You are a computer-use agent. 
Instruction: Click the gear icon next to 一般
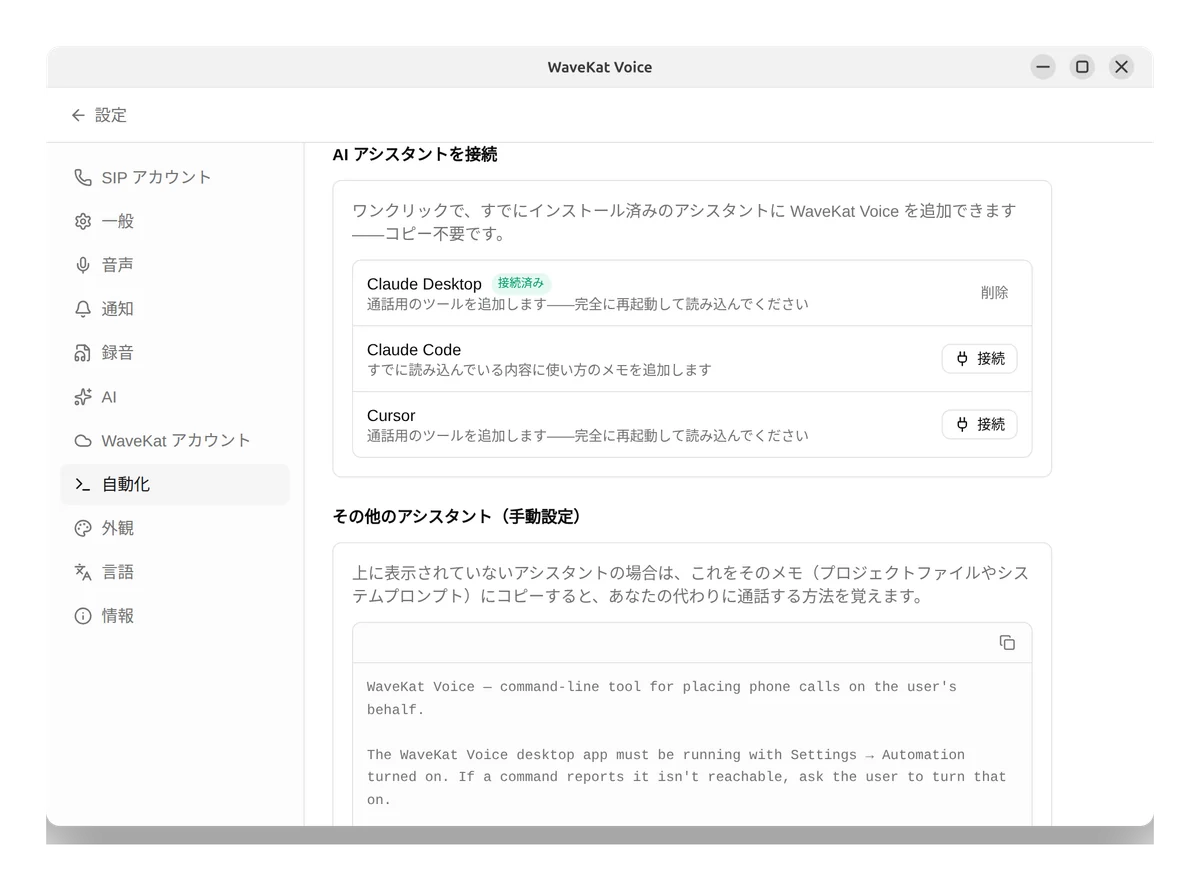click(x=83, y=221)
